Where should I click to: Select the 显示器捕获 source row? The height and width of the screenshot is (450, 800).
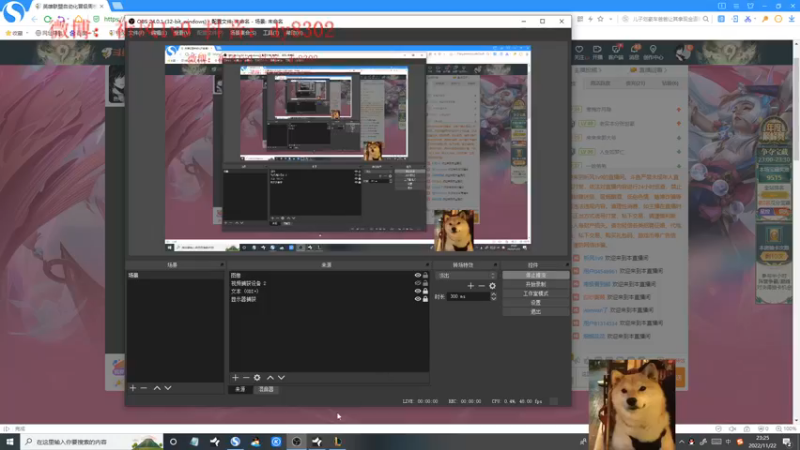point(329,299)
